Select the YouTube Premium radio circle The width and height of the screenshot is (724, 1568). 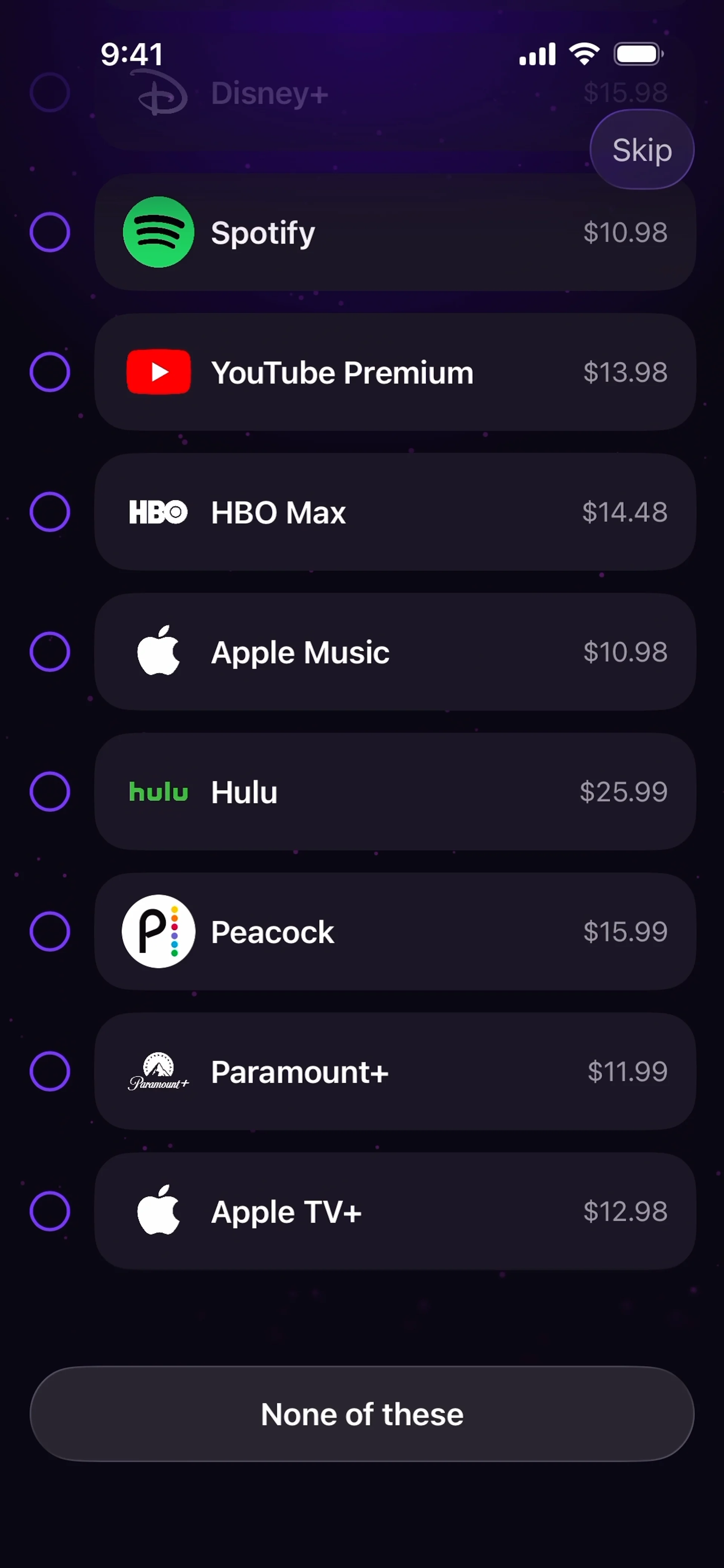click(x=50, y=372)
